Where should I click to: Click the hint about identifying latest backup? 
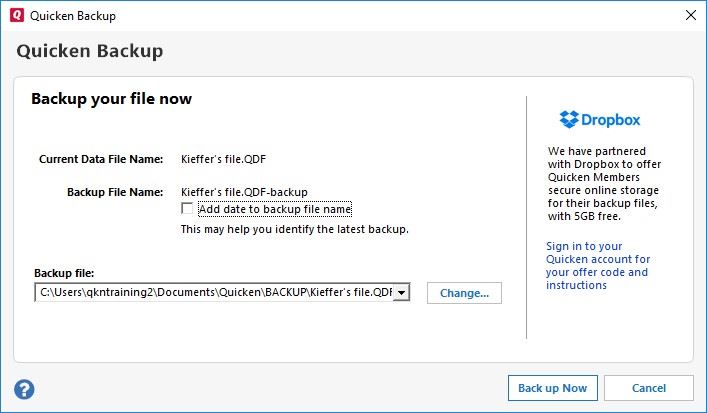[x=294, y=229]
